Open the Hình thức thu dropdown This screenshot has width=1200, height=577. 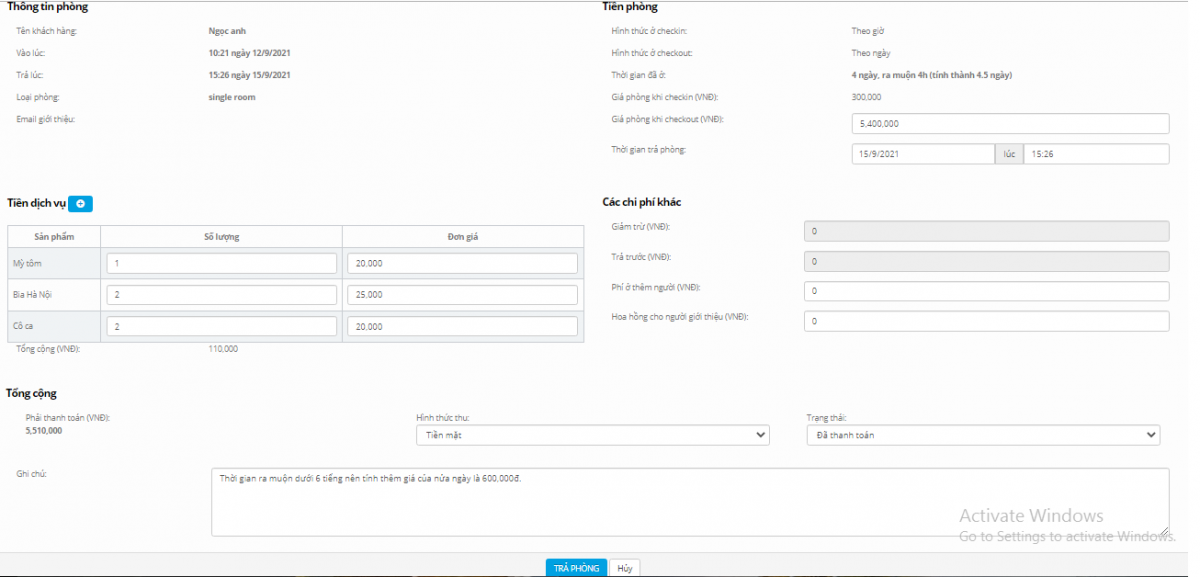[x=592, y=435]
